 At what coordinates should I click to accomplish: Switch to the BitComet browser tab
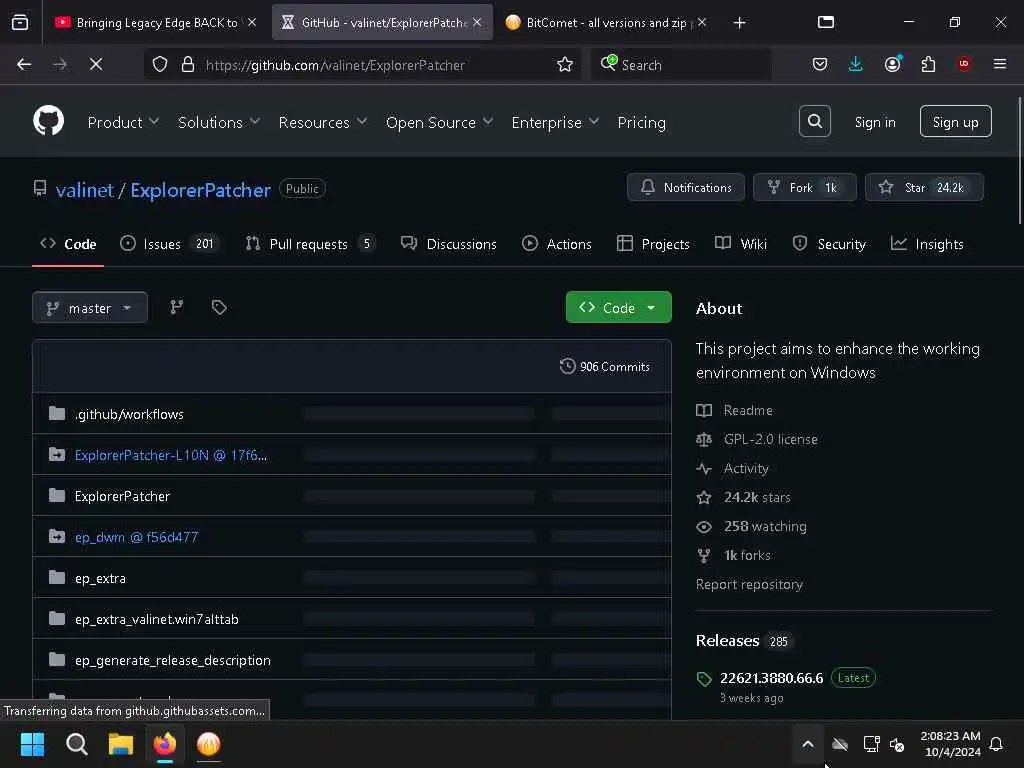[x=605, y=23]
